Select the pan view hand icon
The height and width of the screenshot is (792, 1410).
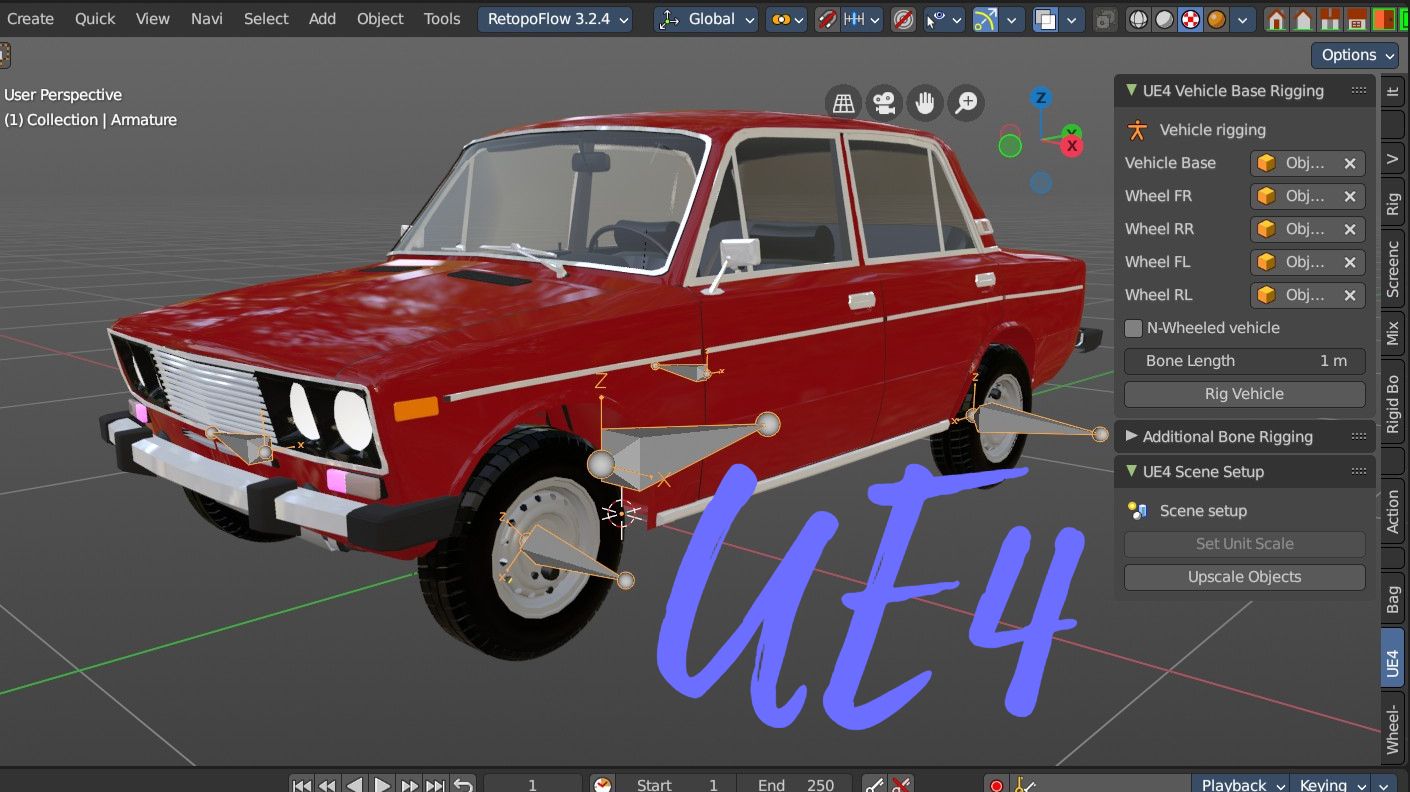(x=925, y=102)
